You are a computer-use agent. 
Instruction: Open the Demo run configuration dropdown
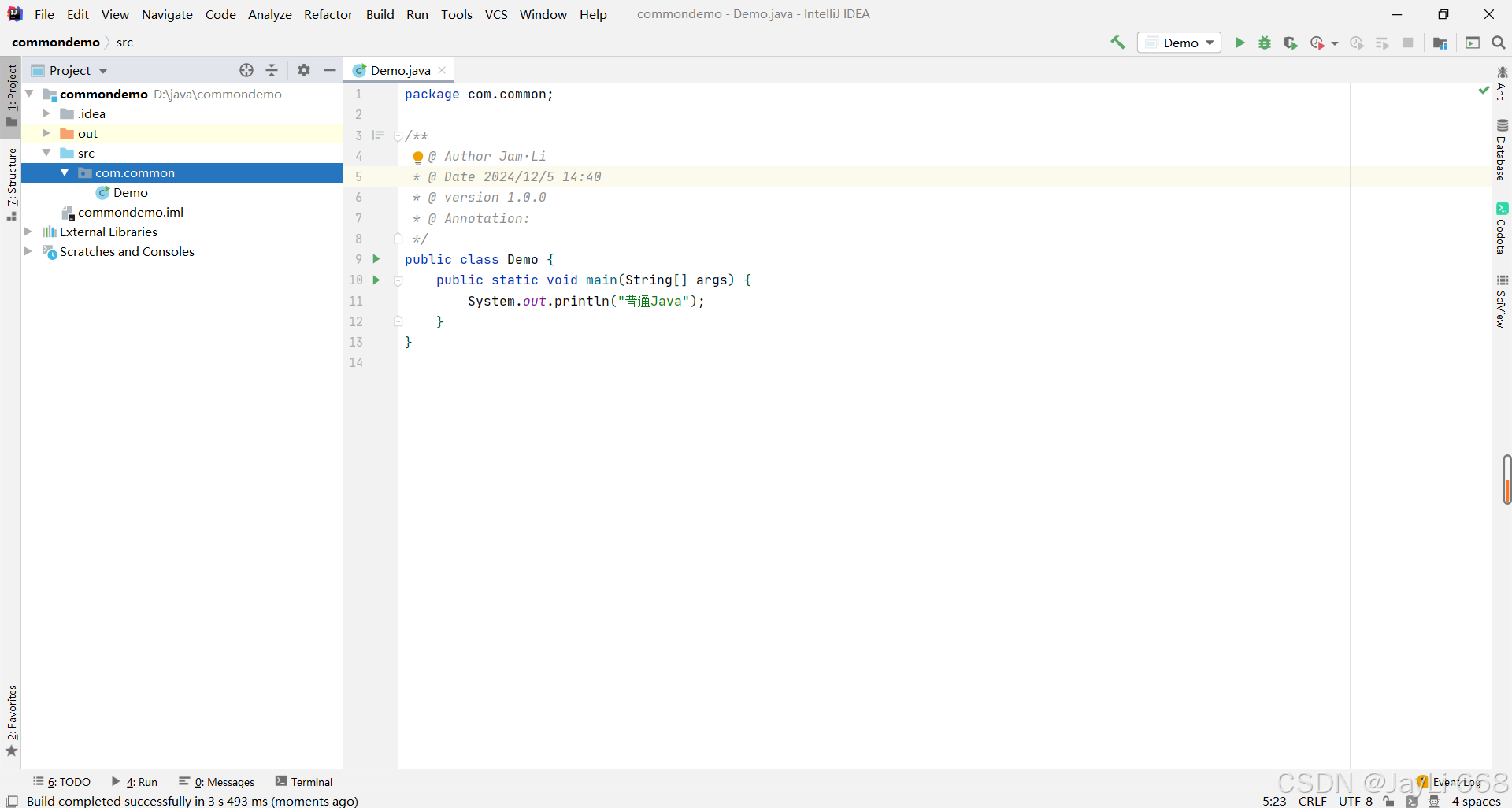tap(1179, 43)
